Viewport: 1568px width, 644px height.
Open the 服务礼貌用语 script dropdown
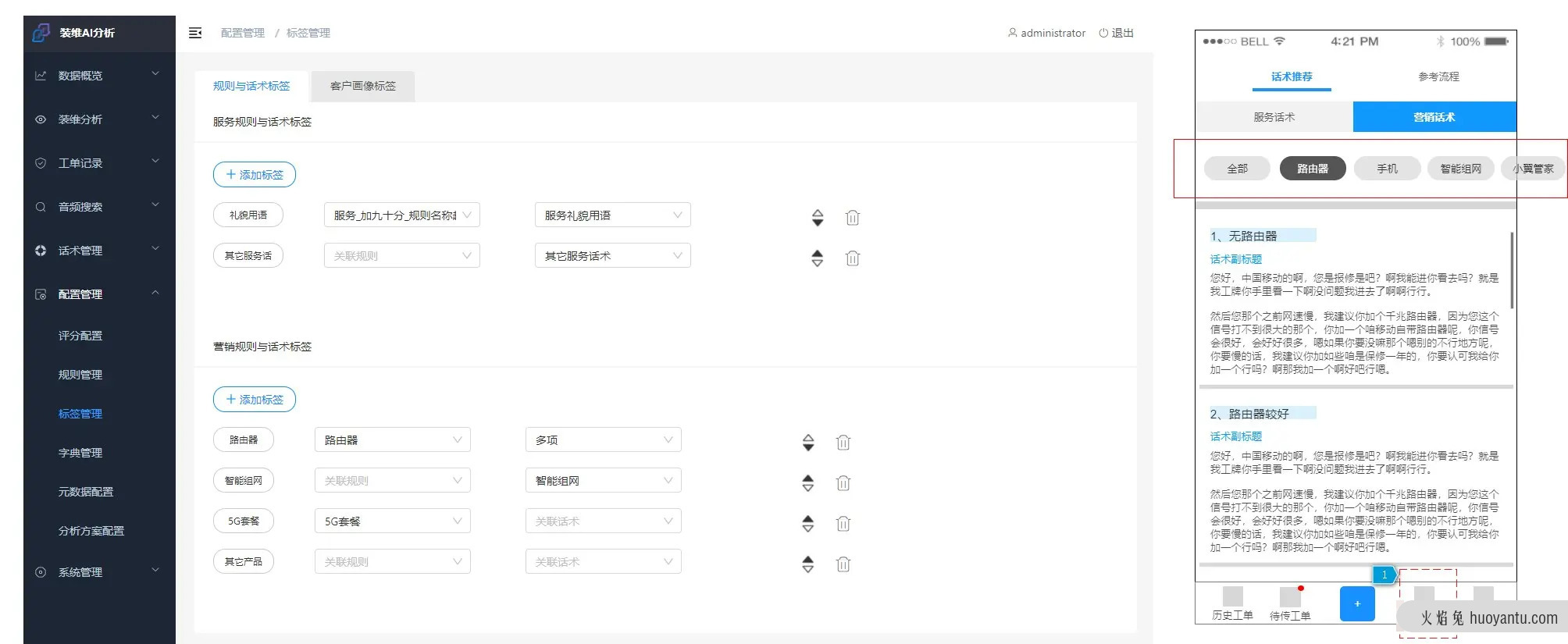613,215
